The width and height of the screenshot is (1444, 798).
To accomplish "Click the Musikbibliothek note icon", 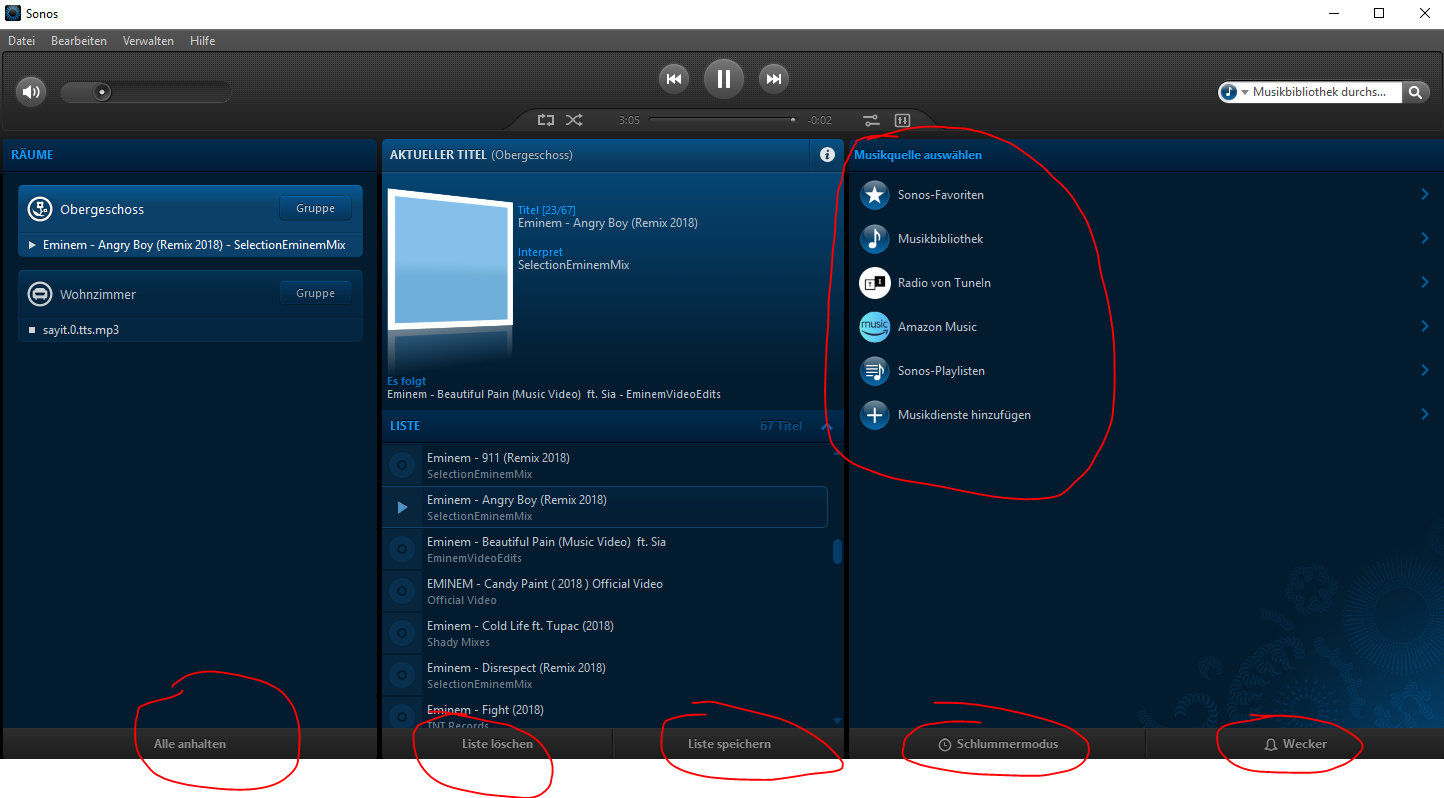I will coord(875,239).
